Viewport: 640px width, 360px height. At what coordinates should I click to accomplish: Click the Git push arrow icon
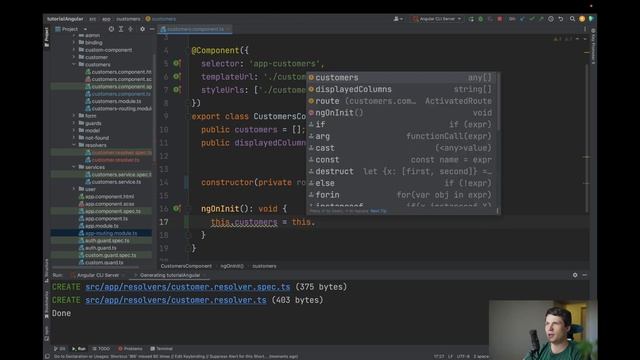coord(541,19)
